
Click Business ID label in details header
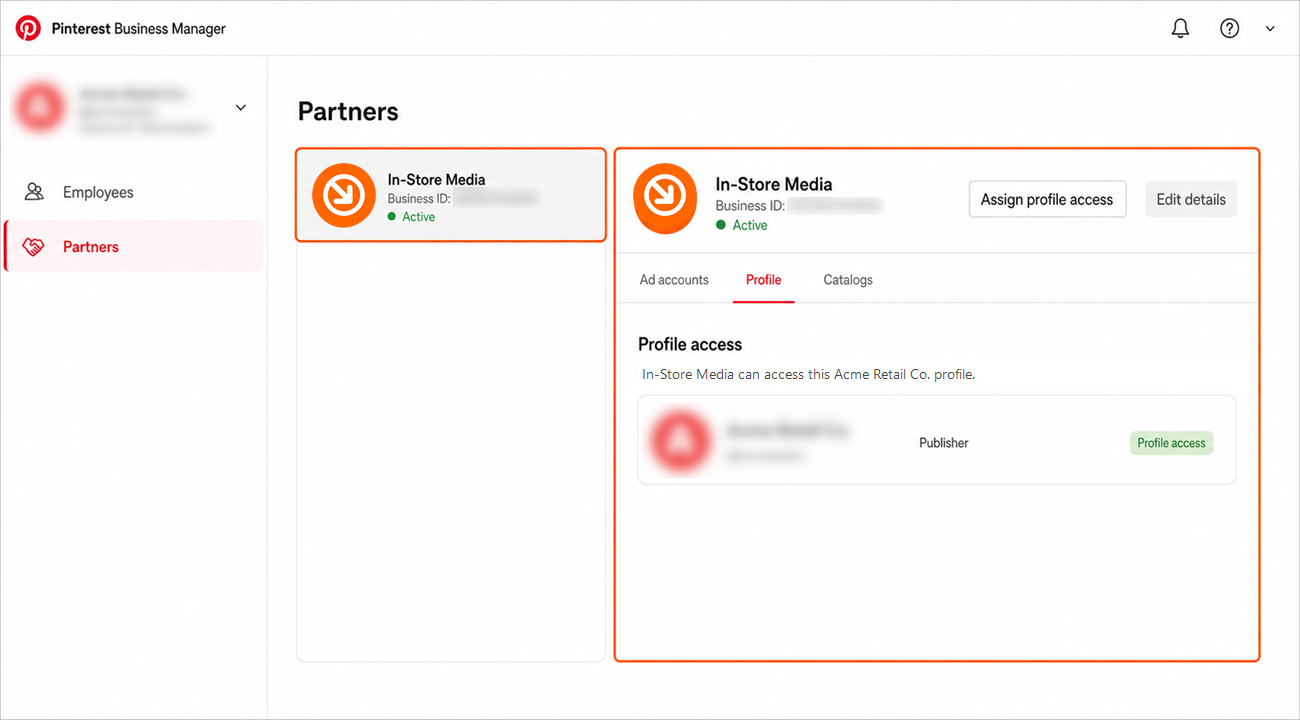tap(751, 206)
